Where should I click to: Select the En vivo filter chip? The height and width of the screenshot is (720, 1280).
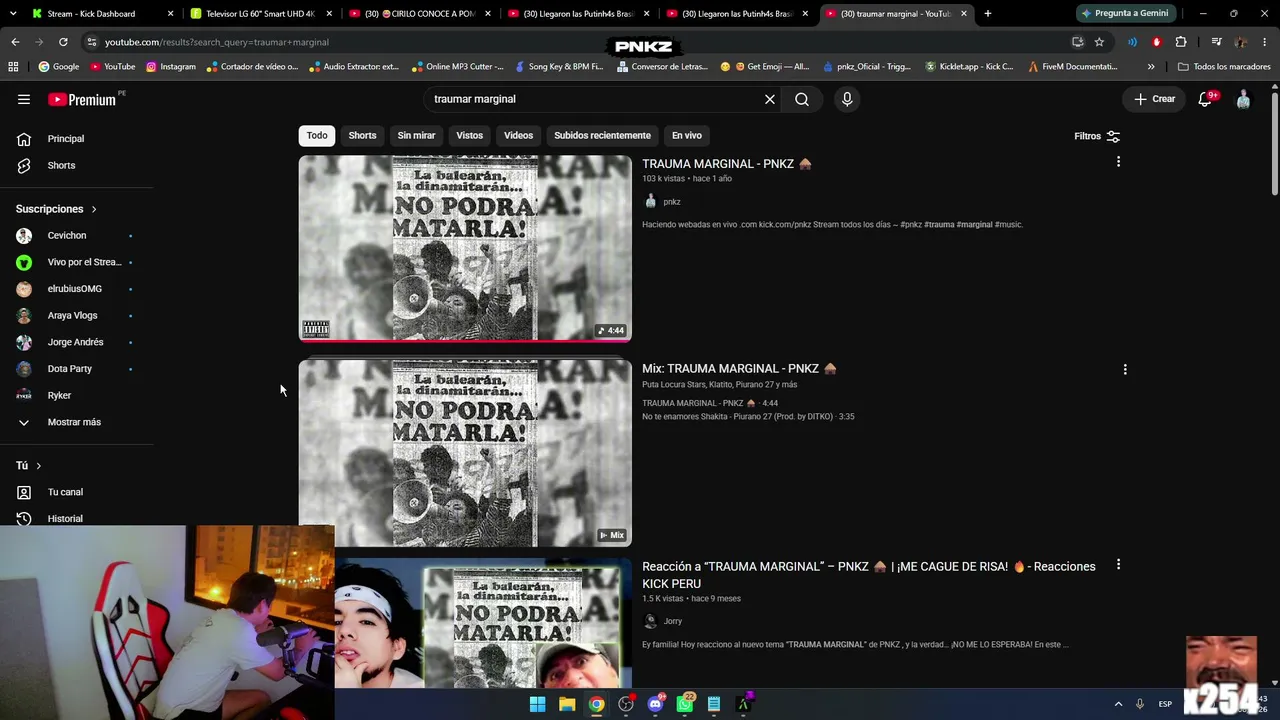pos(686,136)
